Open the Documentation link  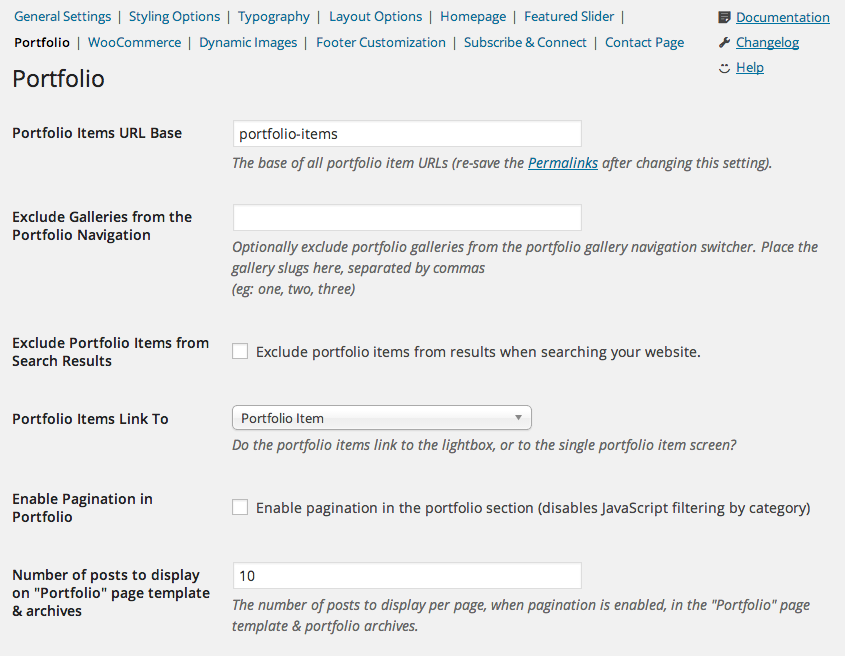(782, 17)
